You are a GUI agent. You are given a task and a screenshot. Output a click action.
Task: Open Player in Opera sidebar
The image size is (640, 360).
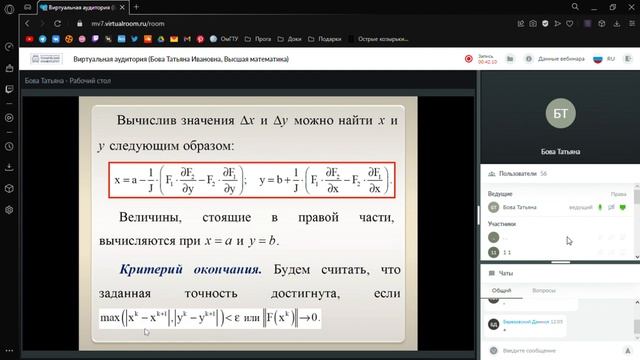pyautogui.click(x=9, y=118)
